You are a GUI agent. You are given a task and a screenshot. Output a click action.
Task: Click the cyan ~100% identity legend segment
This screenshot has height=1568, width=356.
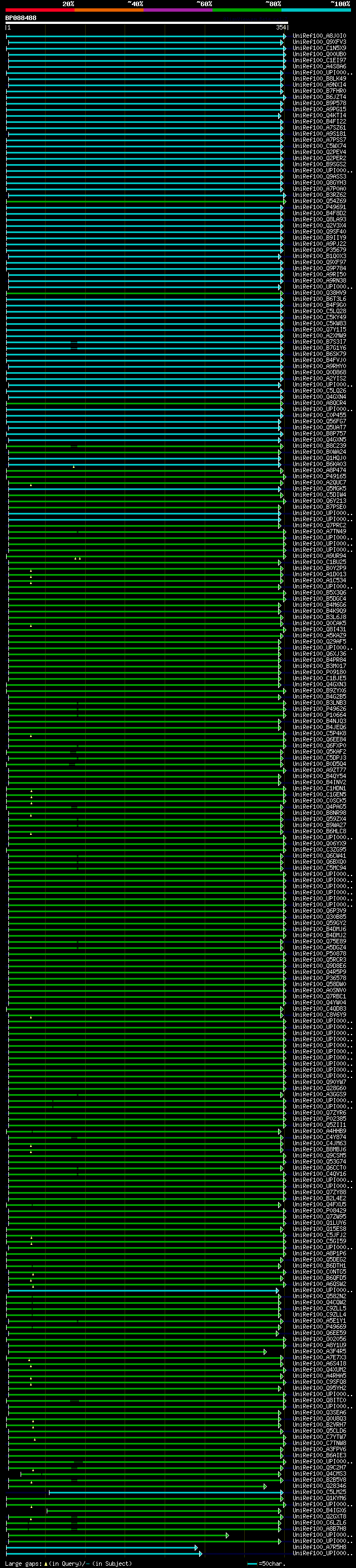tap(317, 10)
